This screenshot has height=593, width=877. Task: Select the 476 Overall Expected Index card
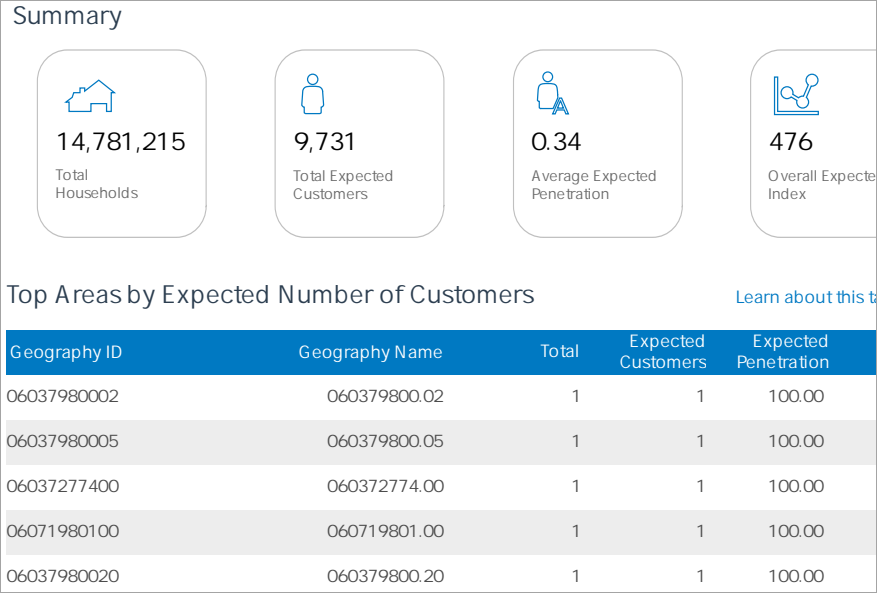tap(813, 143)
